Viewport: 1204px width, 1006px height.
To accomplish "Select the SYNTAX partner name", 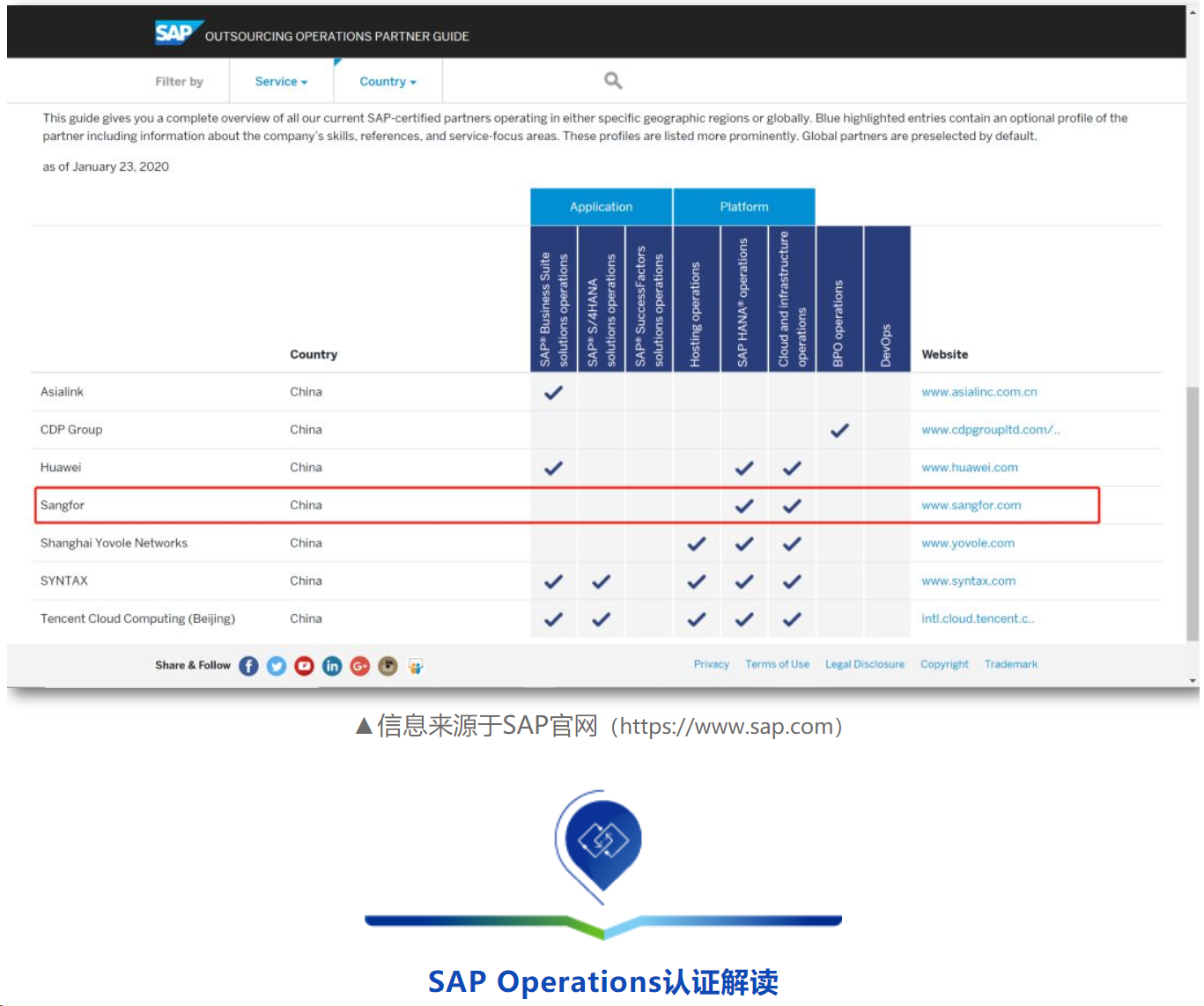I will [64, 581].
